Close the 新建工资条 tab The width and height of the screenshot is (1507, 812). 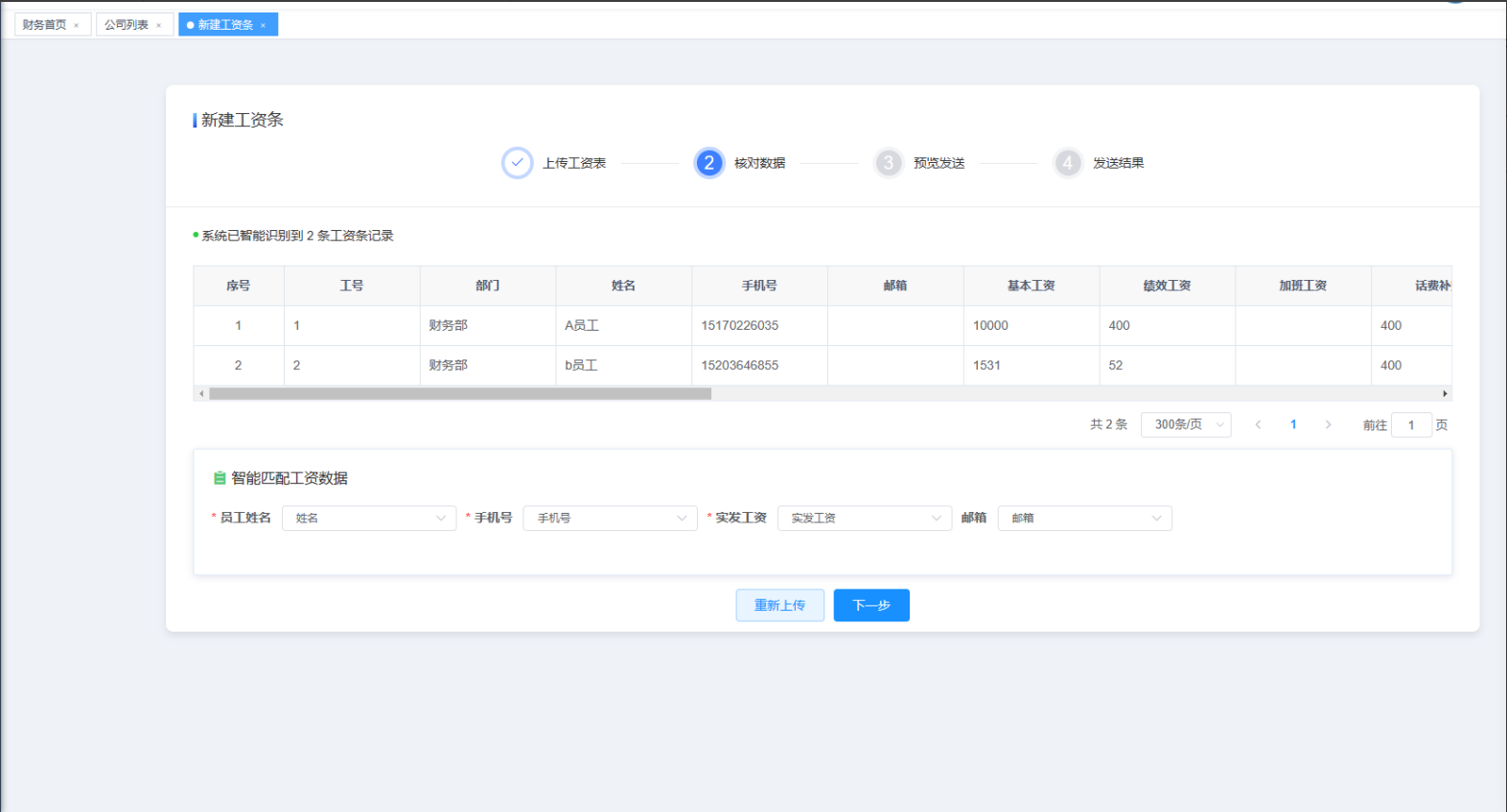click(264, 26)
